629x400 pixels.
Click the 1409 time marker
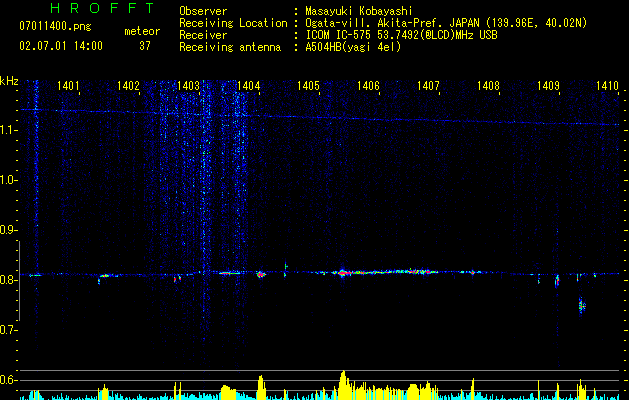click(x=548, y=85)
